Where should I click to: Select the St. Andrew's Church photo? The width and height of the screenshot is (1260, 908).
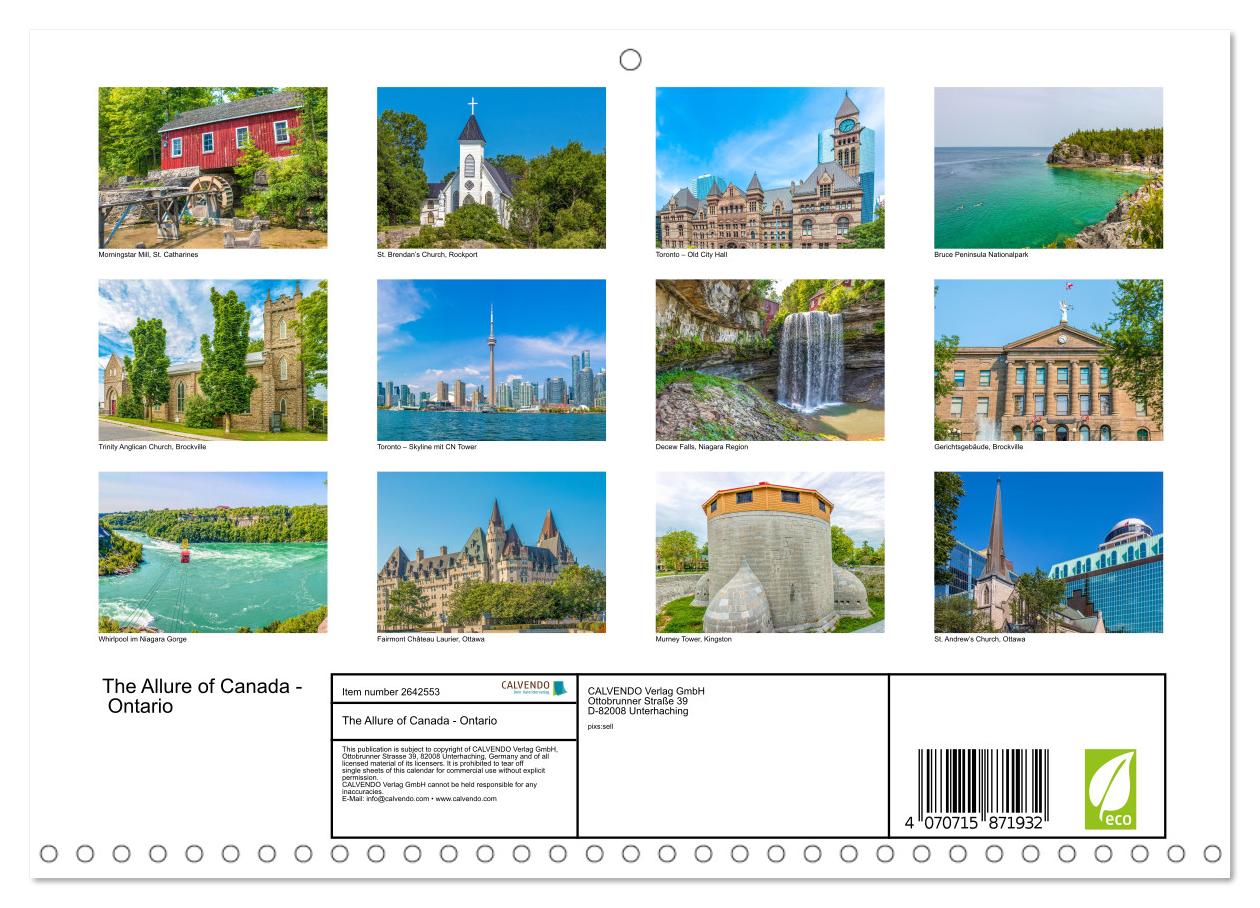click(1049, 552)
